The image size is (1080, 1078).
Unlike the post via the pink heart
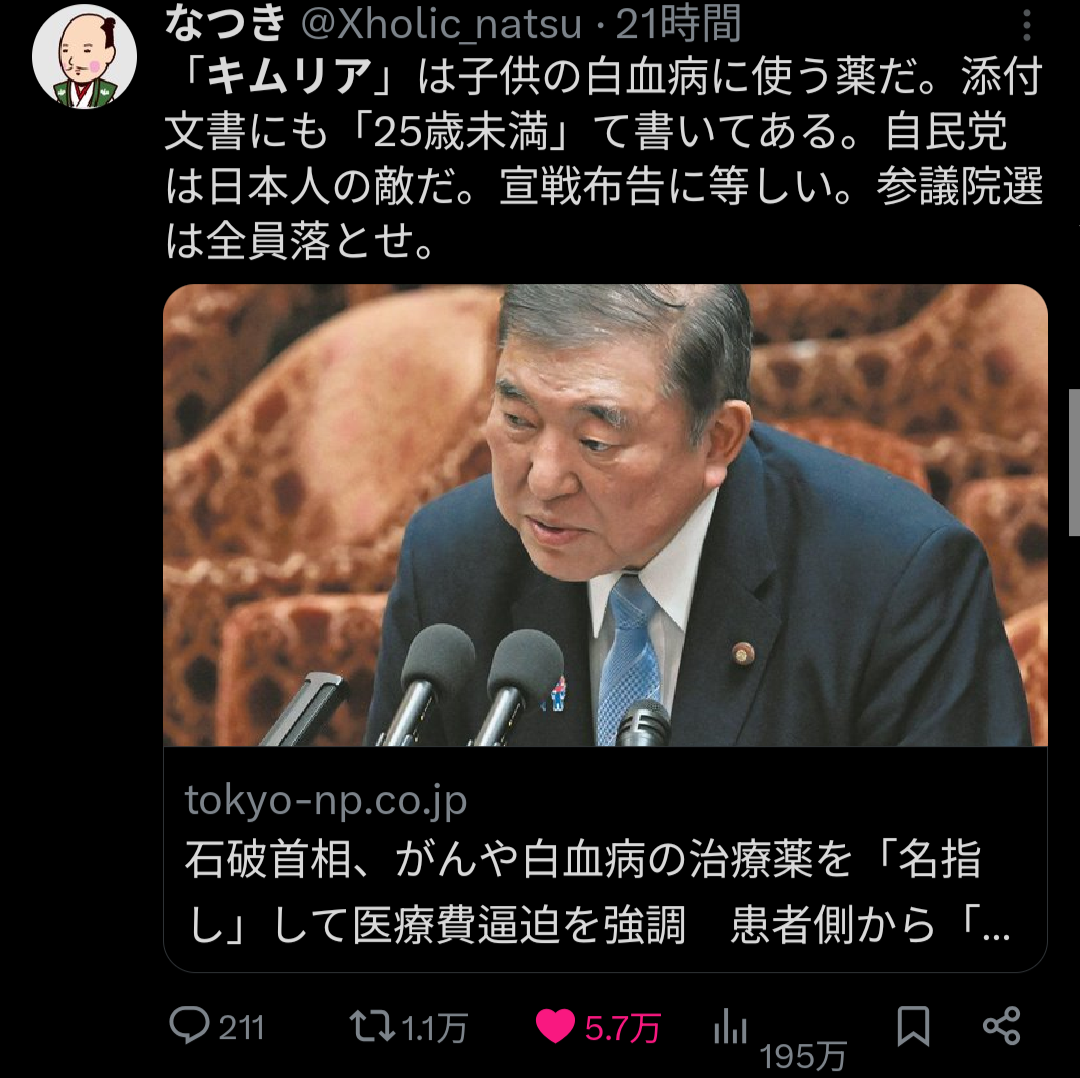555,1026
